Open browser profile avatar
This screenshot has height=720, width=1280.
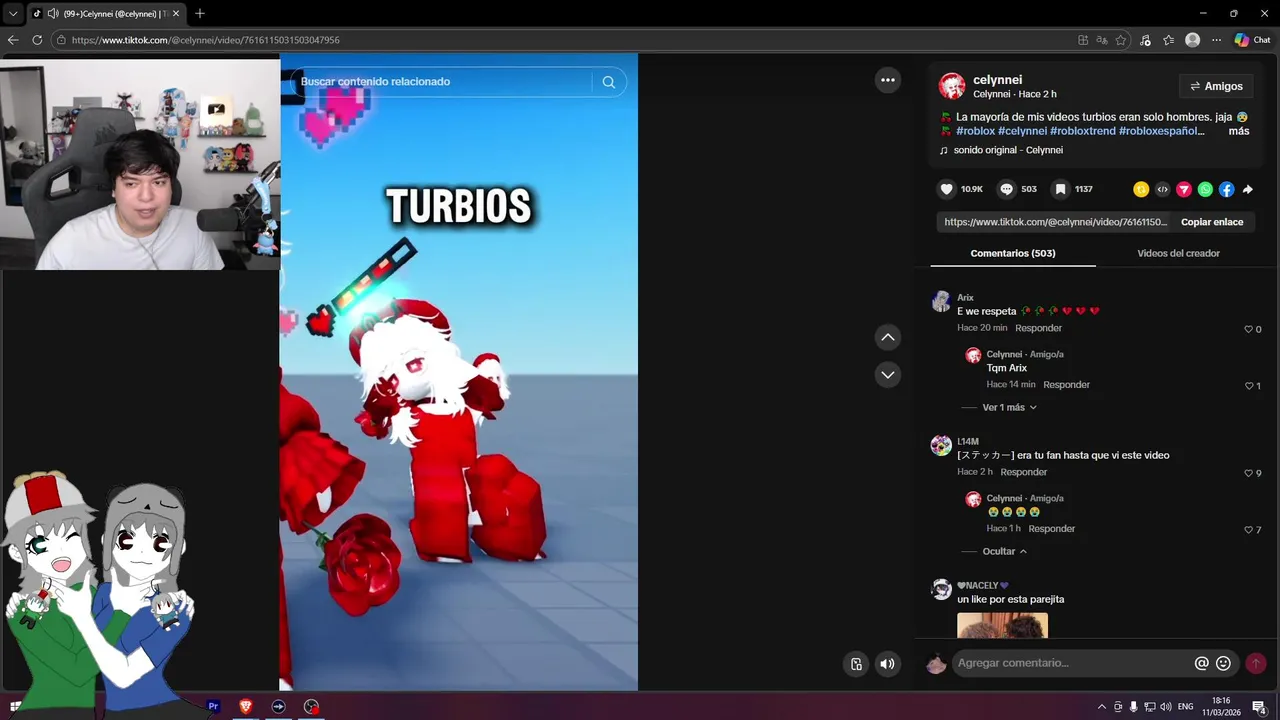[x=1192, y=40]
